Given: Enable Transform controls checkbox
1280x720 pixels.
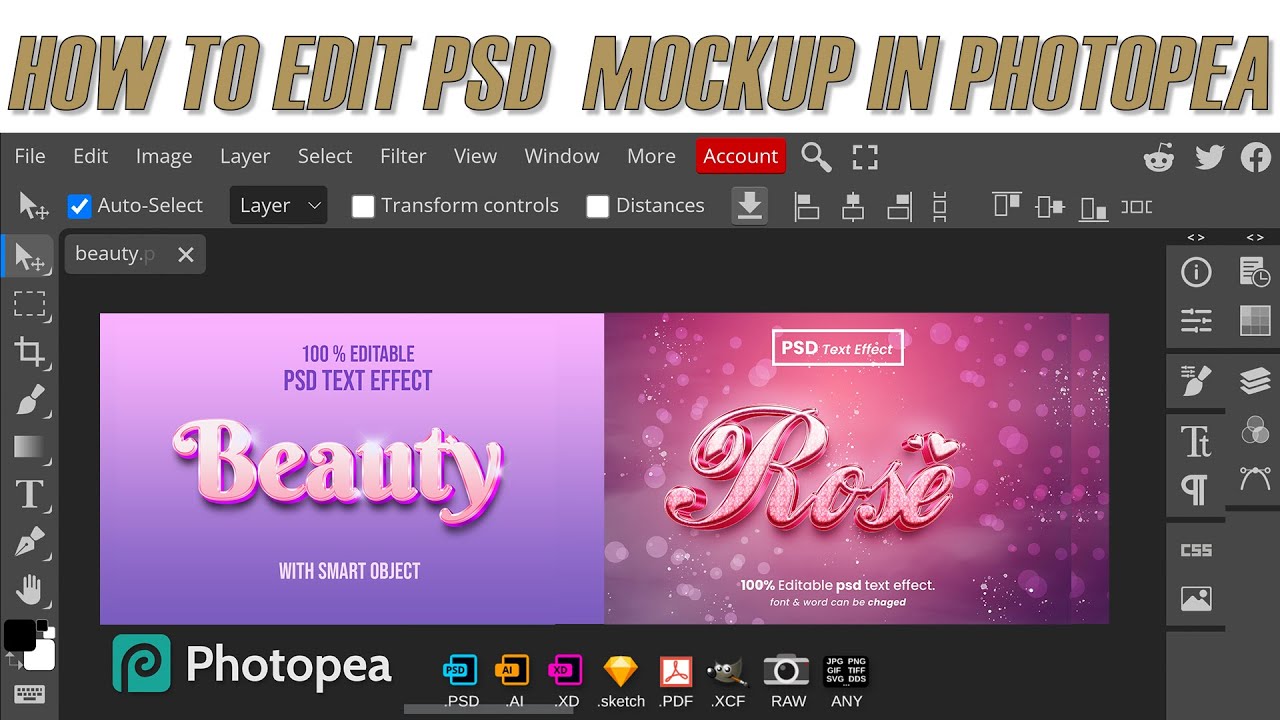Looking at the screenshot, I should 363,206.
